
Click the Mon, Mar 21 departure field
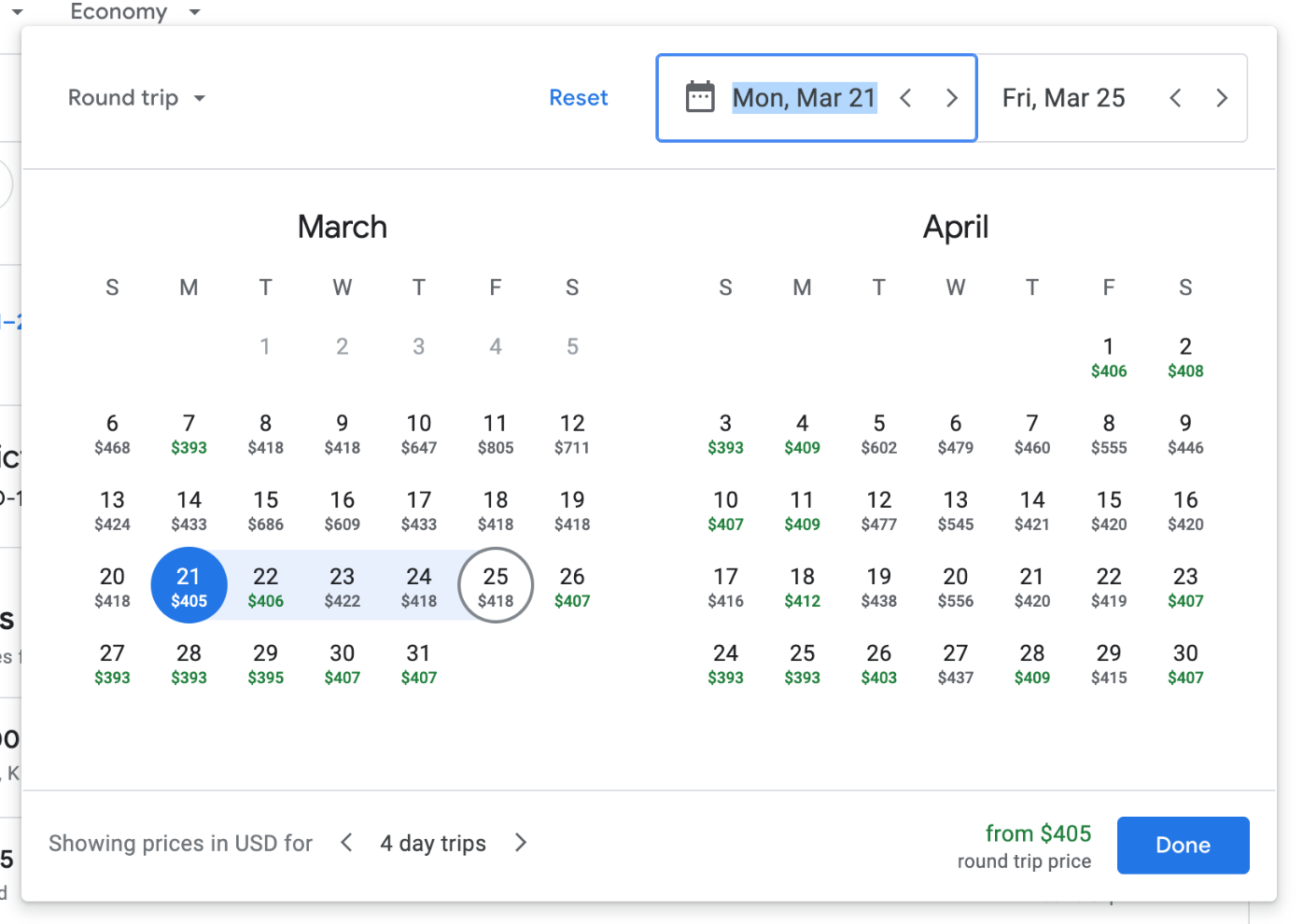pyautogui.click(x=804, y=98)
